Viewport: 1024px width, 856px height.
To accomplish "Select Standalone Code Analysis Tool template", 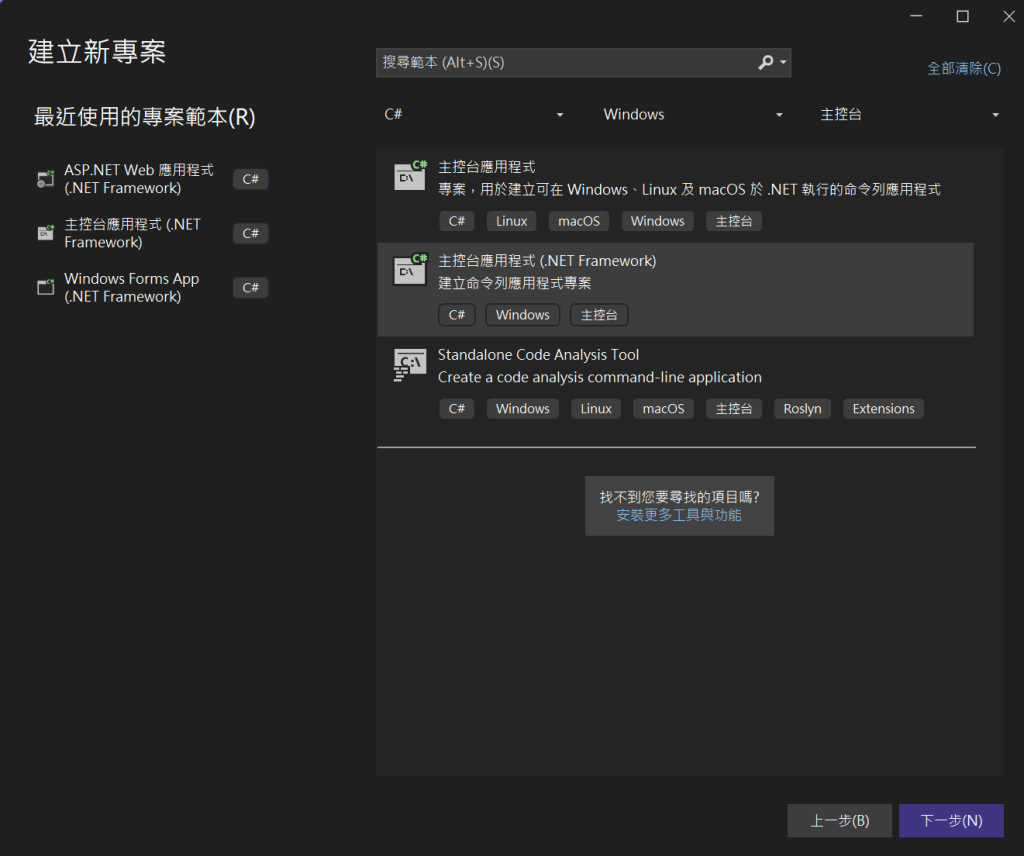I will [x=675, y=384].
